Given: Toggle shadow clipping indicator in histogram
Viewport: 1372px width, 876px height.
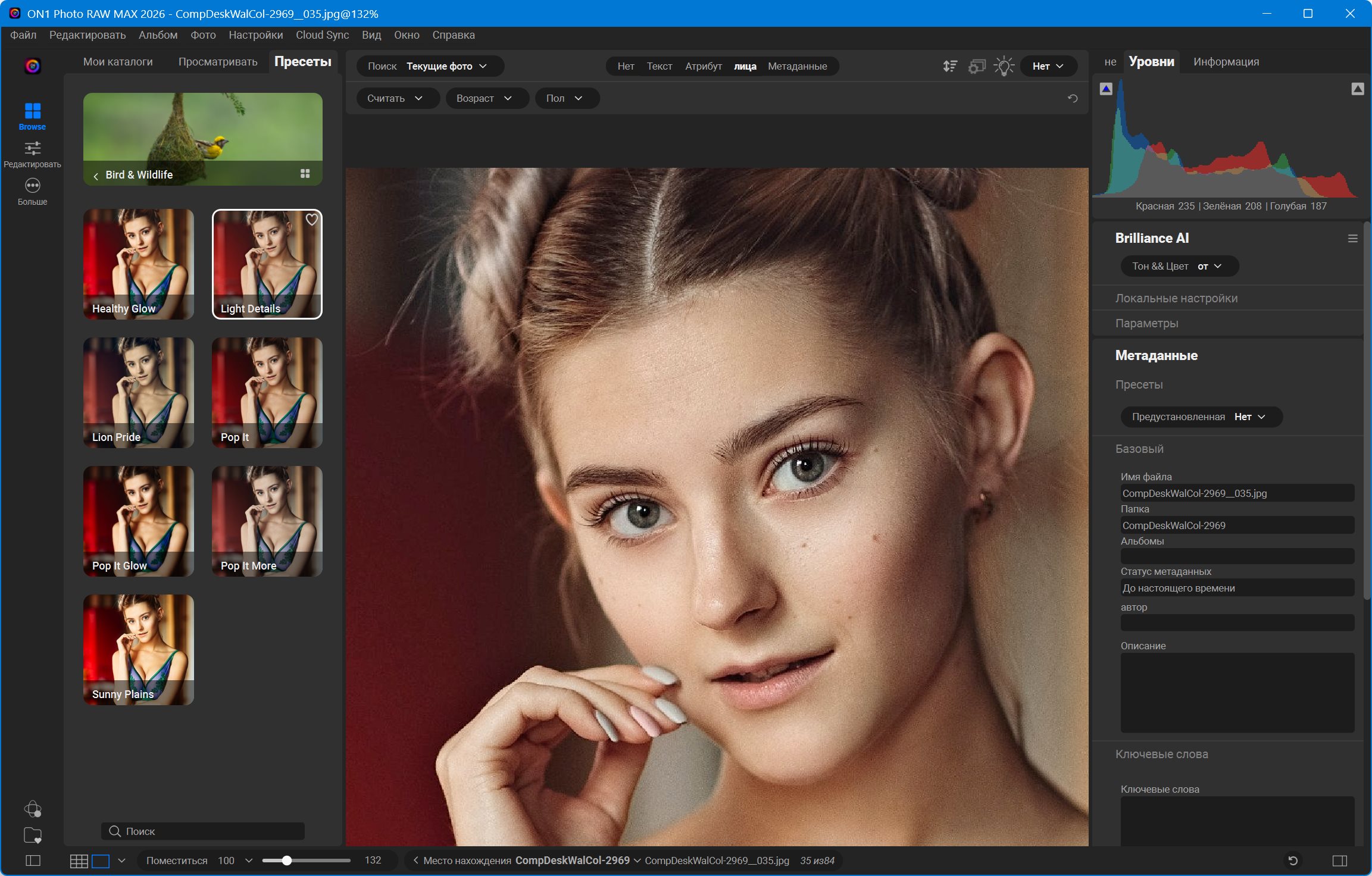Looking at the screenshot, I should click(1106, 89).
